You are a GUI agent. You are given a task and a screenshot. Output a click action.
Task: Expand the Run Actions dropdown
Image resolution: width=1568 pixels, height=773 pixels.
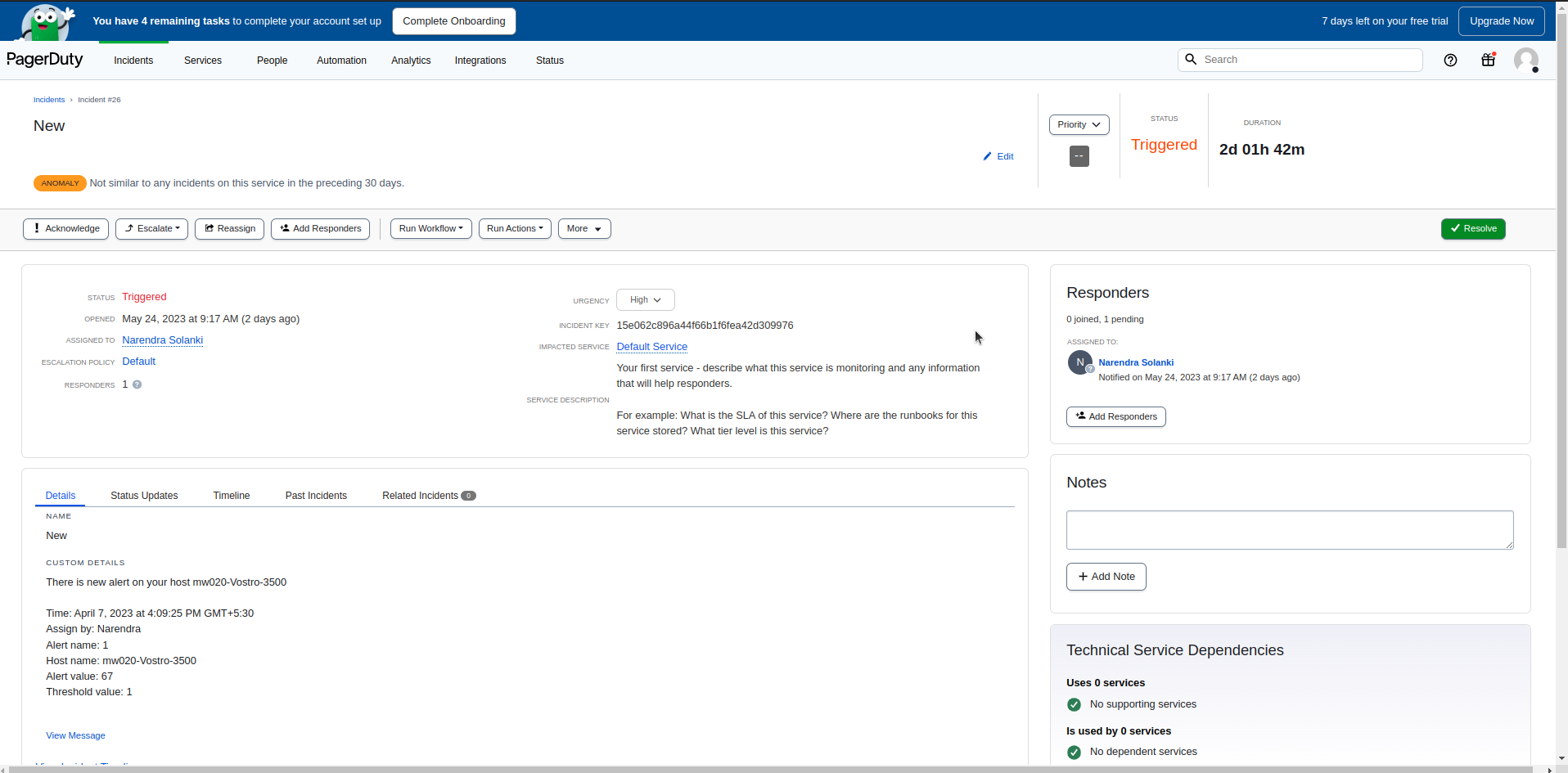(x=515, y=229)
